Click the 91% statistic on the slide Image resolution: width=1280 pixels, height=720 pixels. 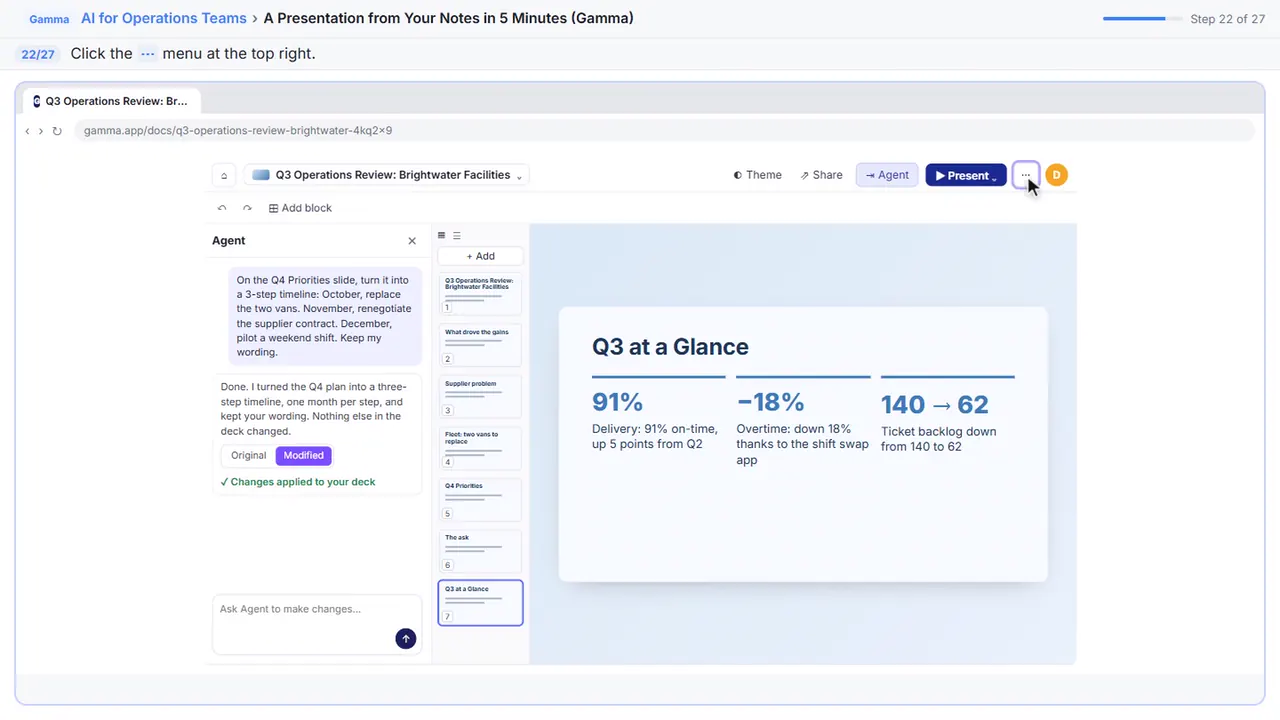tap(617, 402)
